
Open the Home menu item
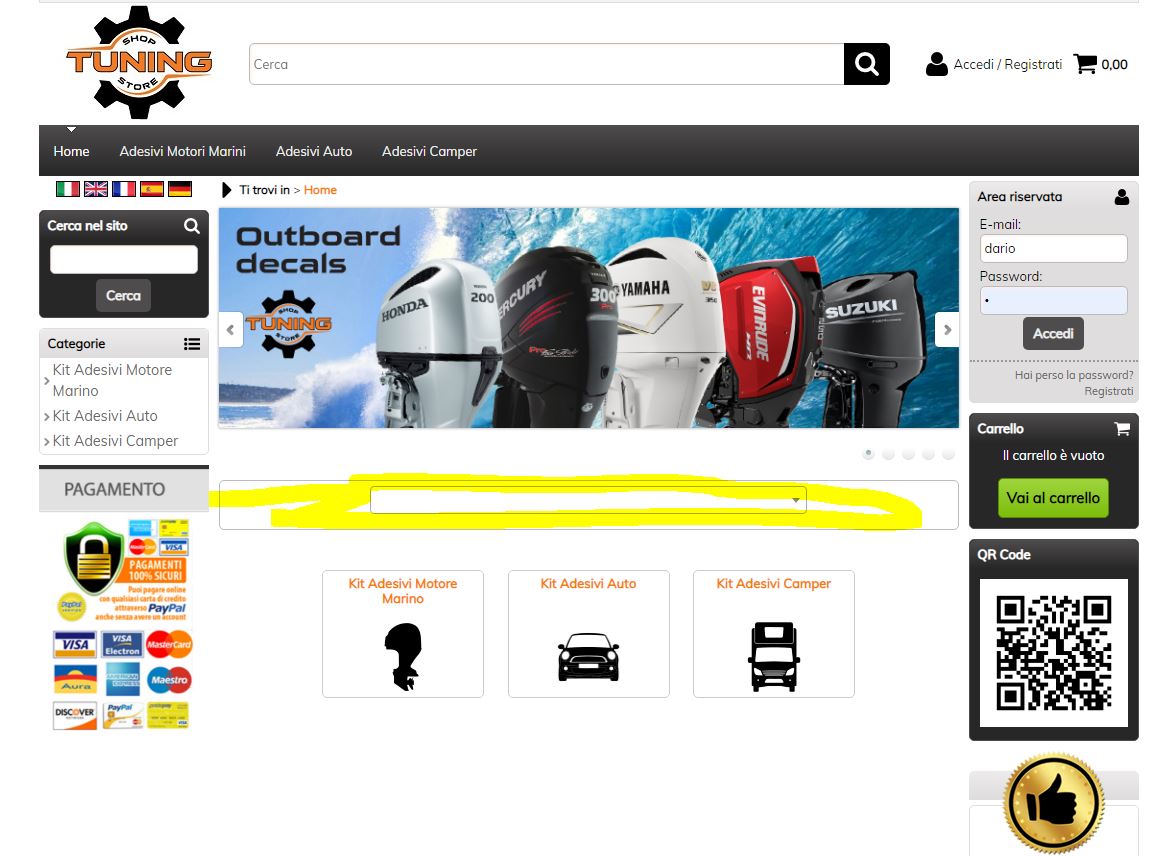point(71,151)
